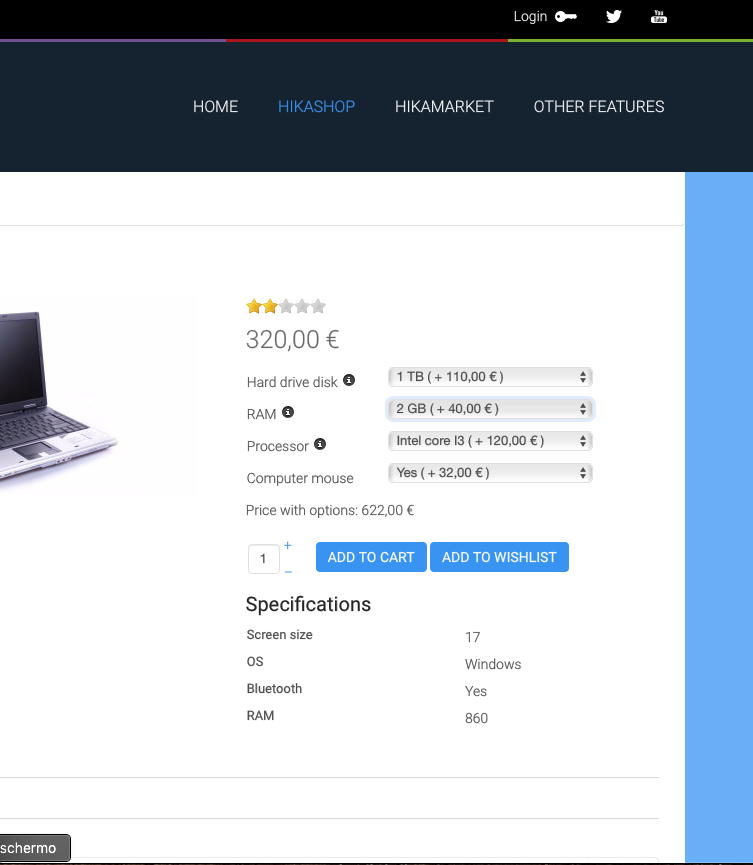Show Hard drive disk info icon

click(349, 380)
